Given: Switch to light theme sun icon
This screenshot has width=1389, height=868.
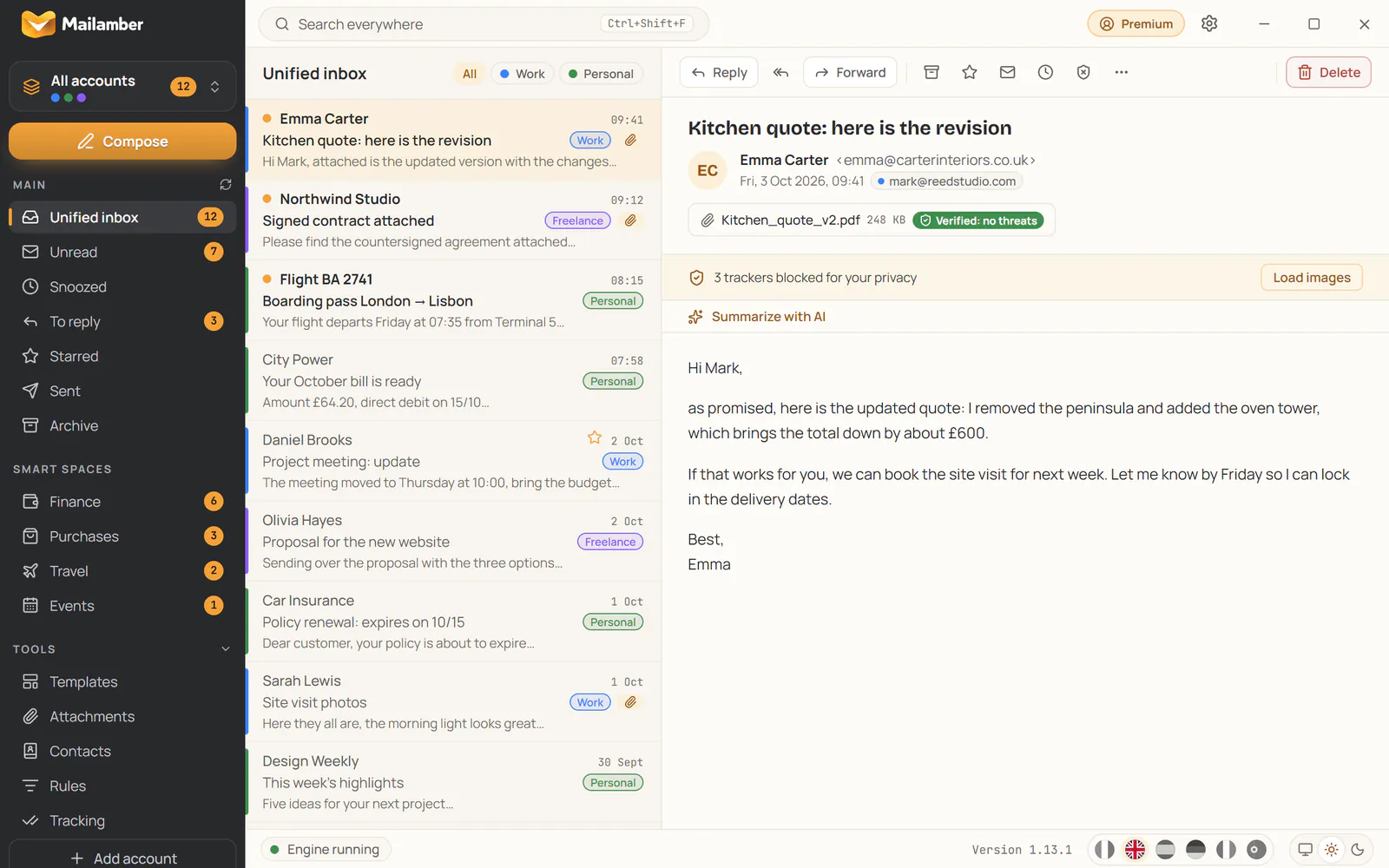Looking at the screenshot, I should click(1332, 850).
